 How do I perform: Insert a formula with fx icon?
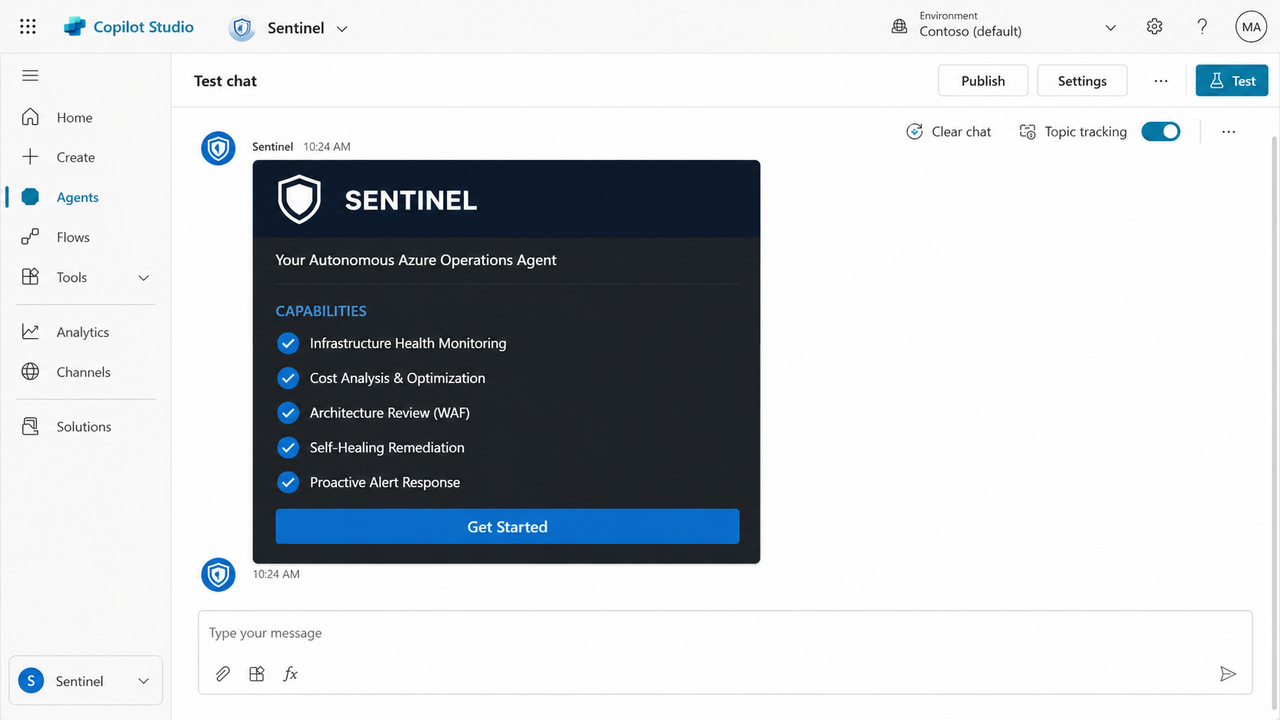[291, 674]
